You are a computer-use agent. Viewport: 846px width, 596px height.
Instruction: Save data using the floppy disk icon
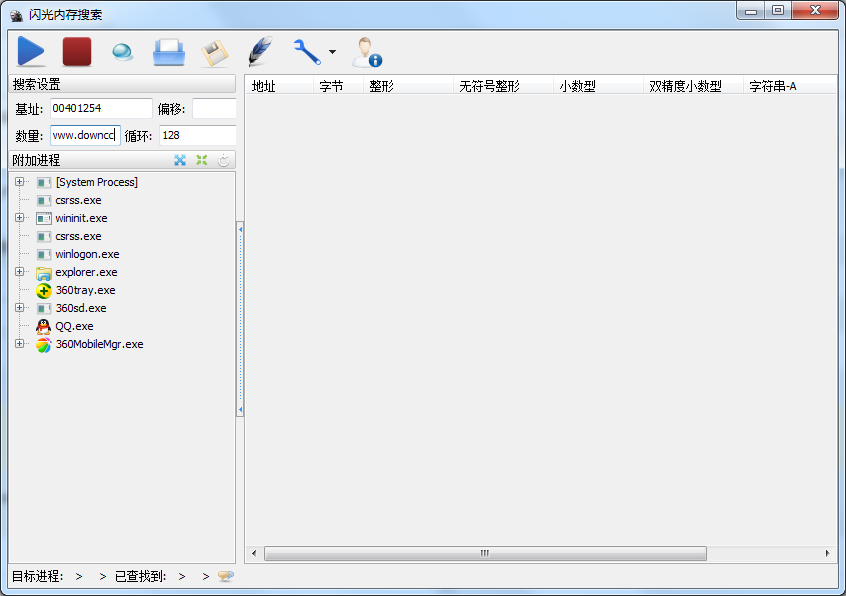(x=214, y=52)
